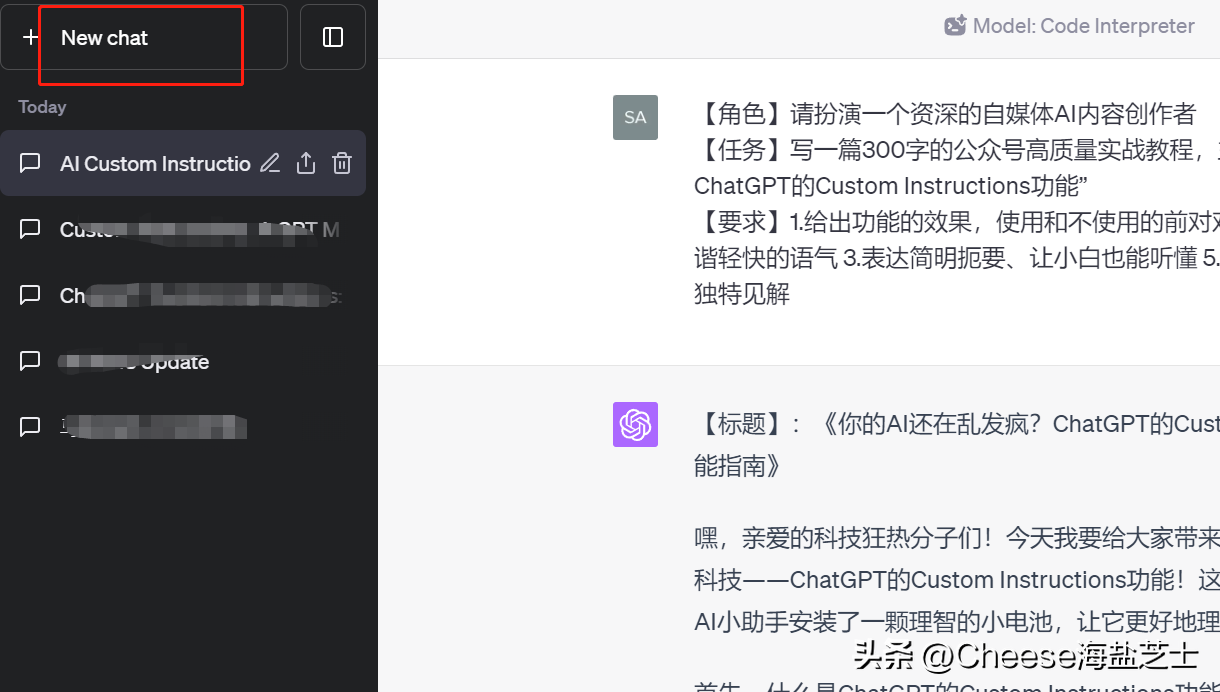The width and height of the screenshot is (1220, 692).
Task: Click the line starting with "【角色】请扮演"
Action: pyautogui.click(x=945, y=114)
